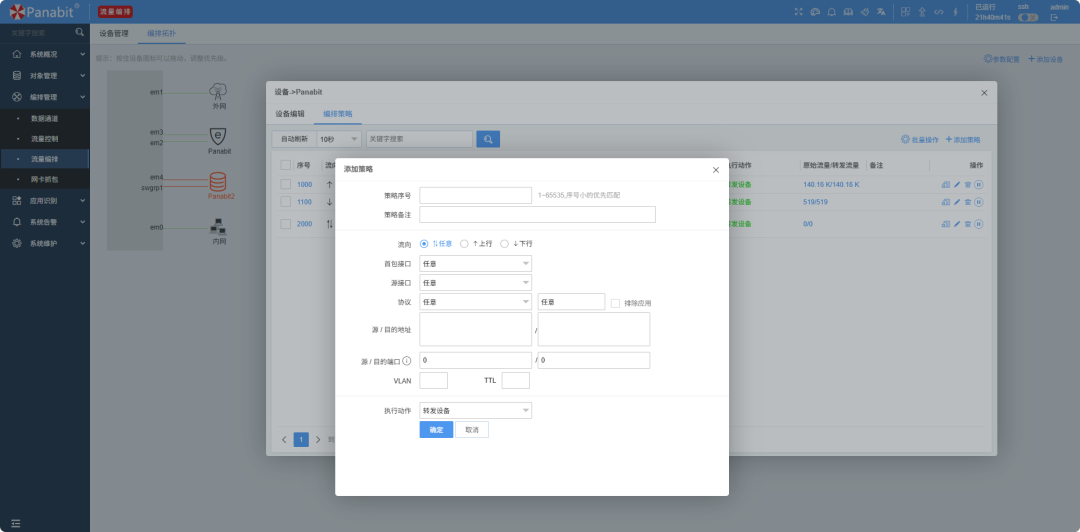
Task: Open the manual book icon
Action: tap(849, 12)
